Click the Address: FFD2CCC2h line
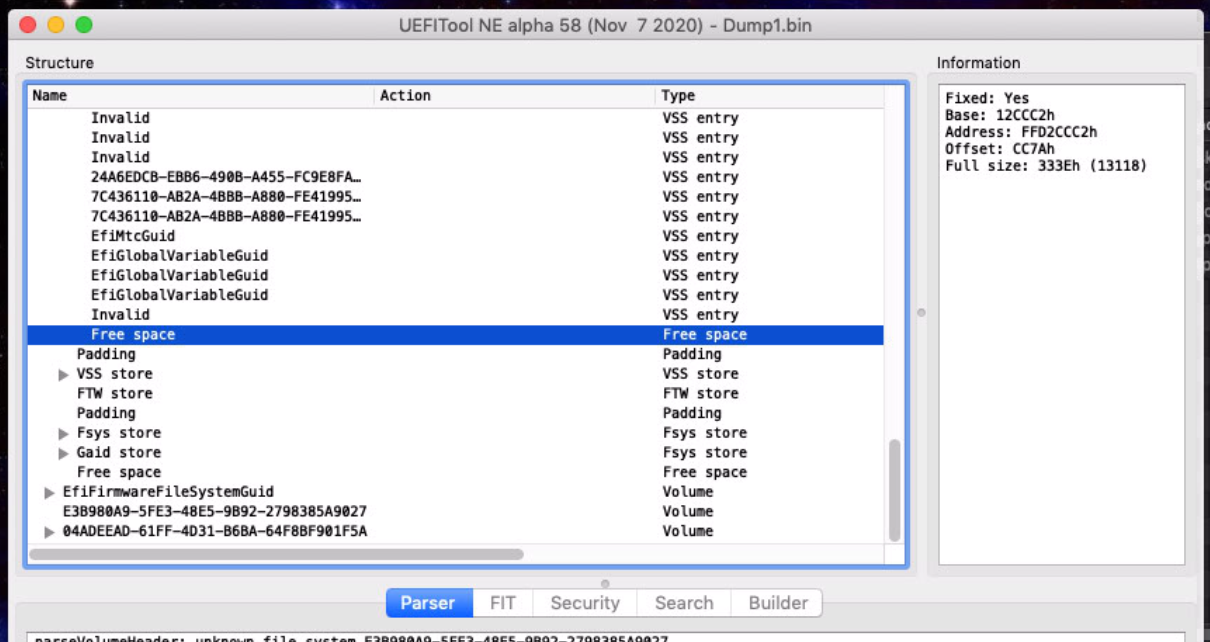The image size is (1210, 642). tap(1020, 132)
